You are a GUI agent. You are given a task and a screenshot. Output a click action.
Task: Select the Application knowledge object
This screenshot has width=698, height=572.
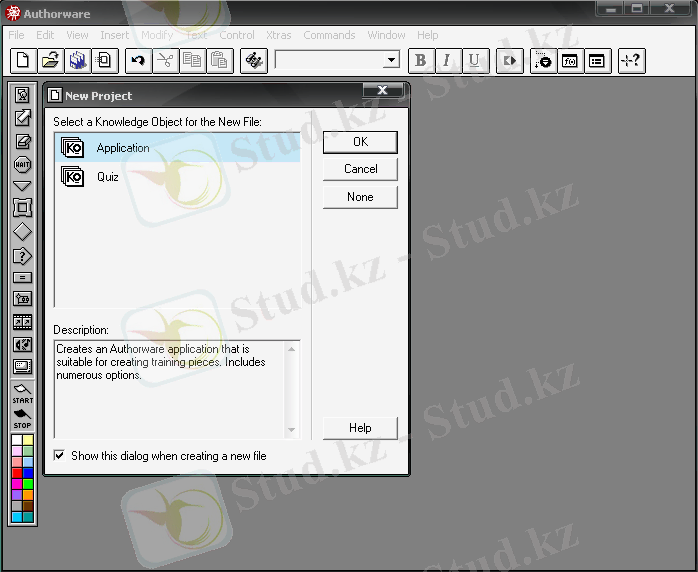pyautogui.click(x=178, y=148)
